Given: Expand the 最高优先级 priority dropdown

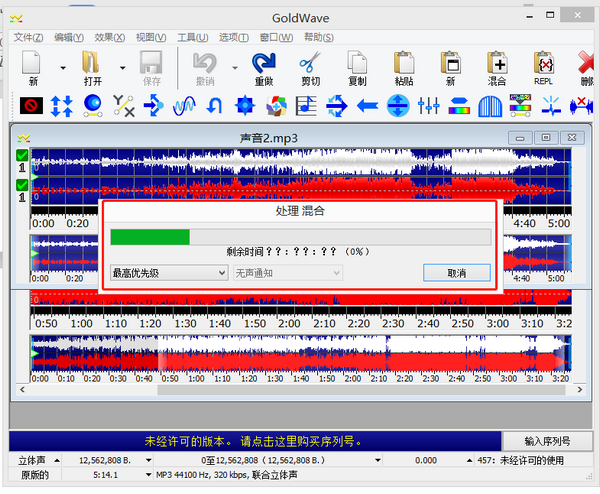Looking at the screenshot, I should pyautogui.click(x=169, y=272).
